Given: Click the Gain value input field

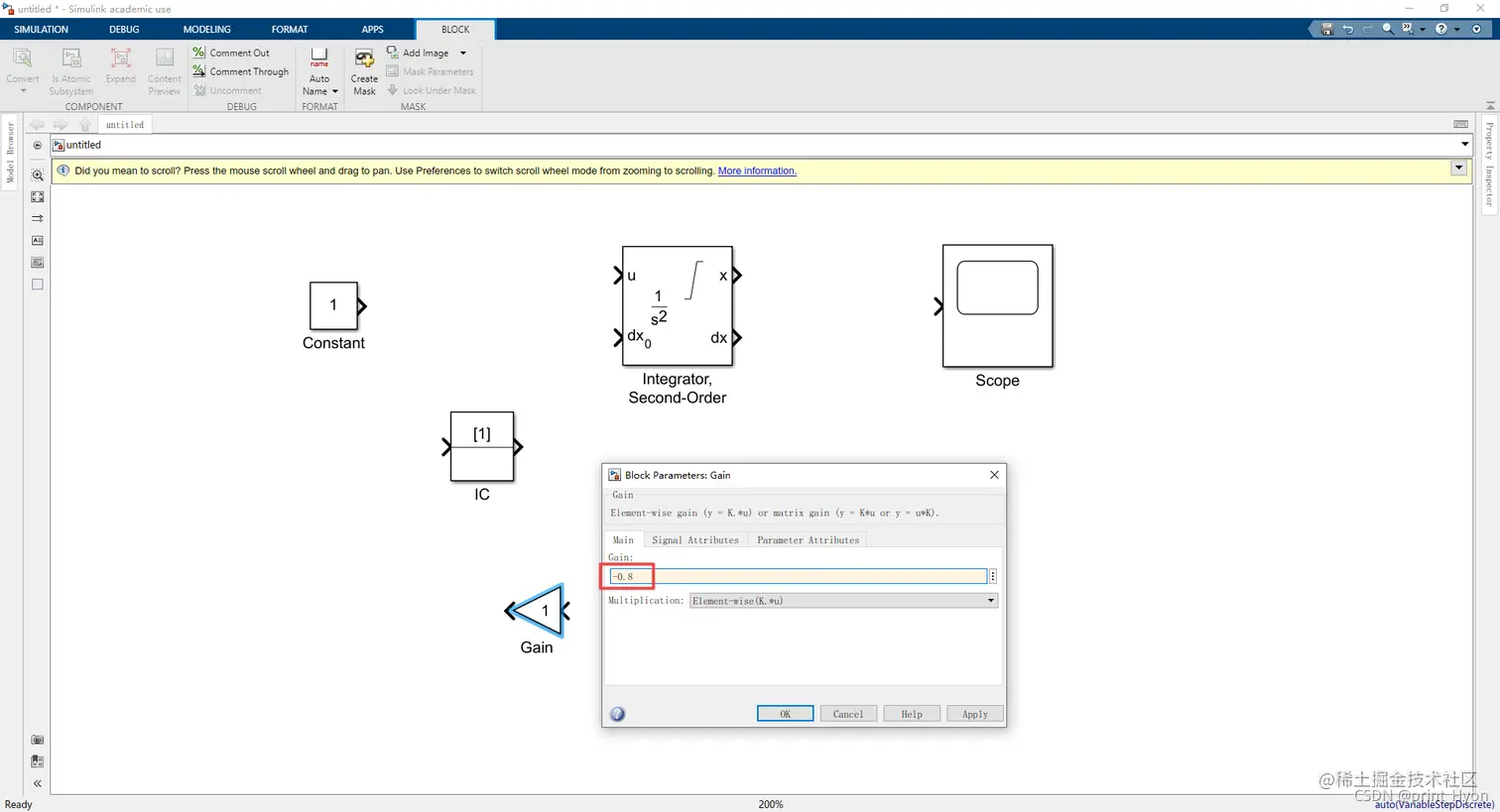Looking at the screenshot, I should tap(799, 576).
